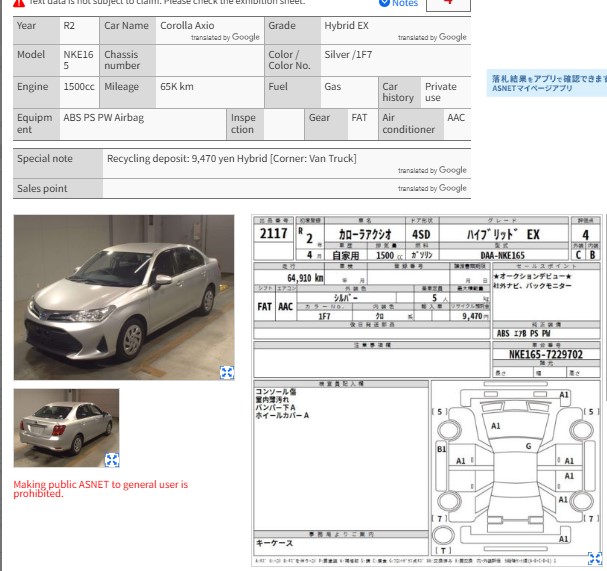Enlarge the rear car photo with expand icon
This screenshot has width=607, height=571.
[112, 460]
